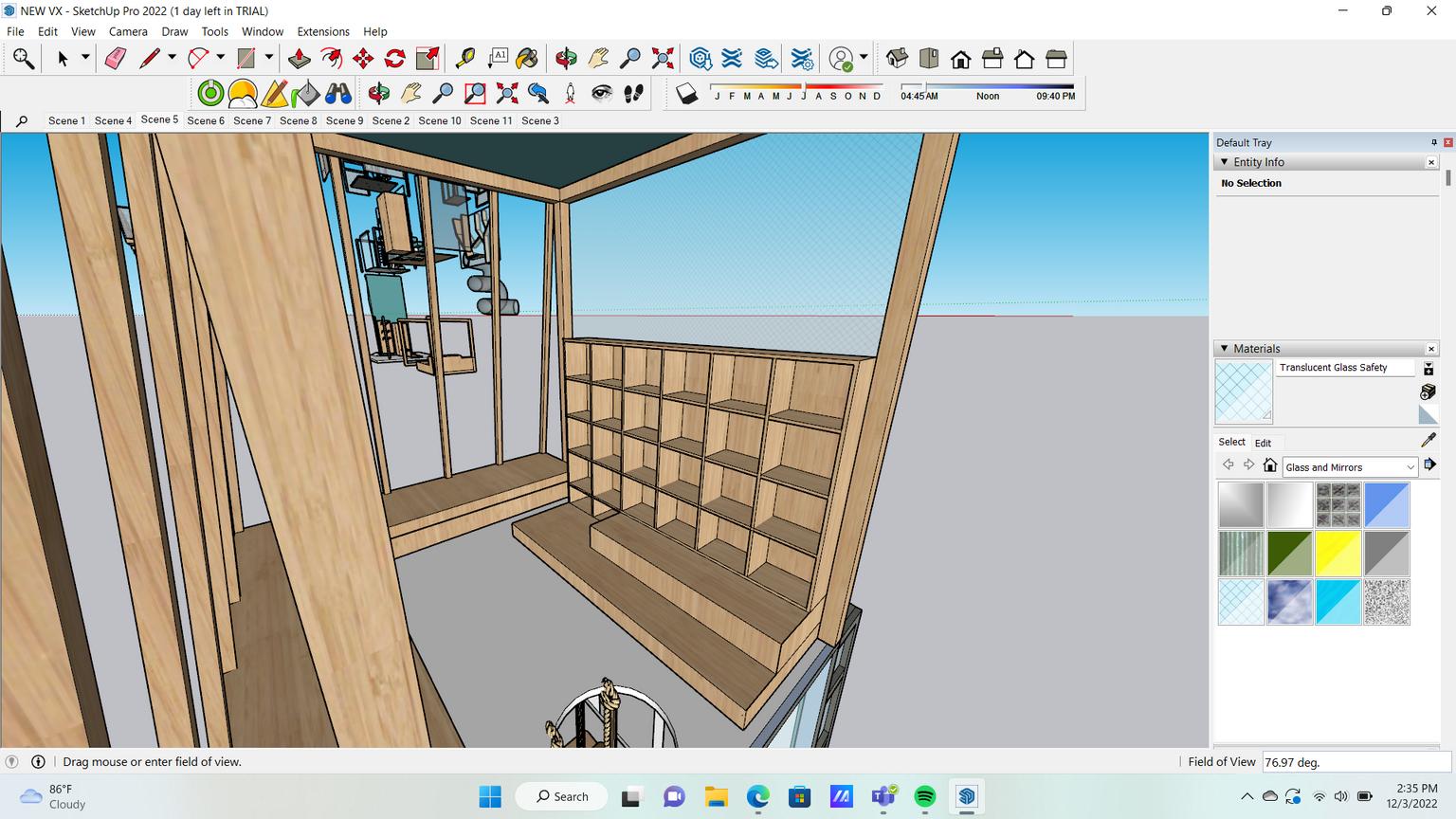This screenshot has height=819, width=1456.
Task: Select the yellow translucent glass swatch
Action: [1338, 553]
